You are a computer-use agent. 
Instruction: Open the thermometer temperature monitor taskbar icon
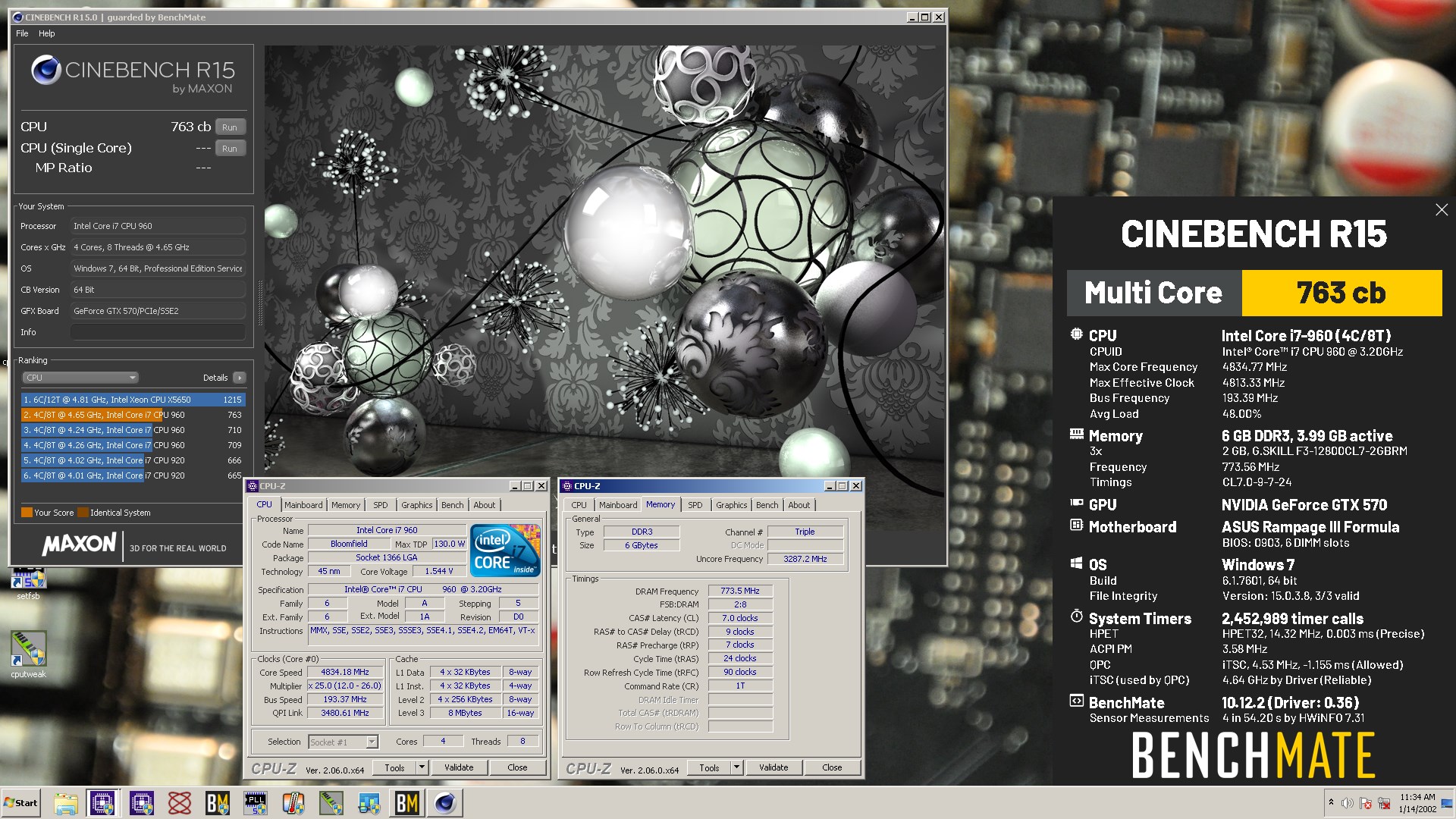pyautogui.click(x=293, y=803)
